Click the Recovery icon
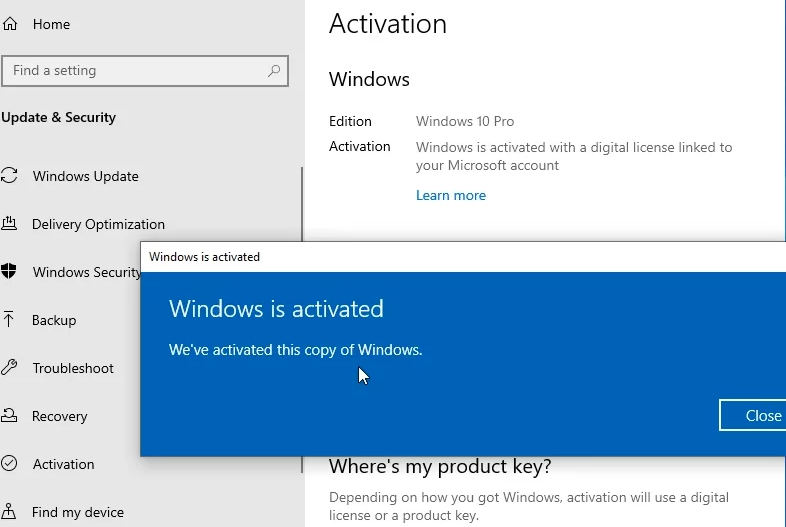Image resolution: width=786 pixels, height=527 pixels. coord(9,415)
